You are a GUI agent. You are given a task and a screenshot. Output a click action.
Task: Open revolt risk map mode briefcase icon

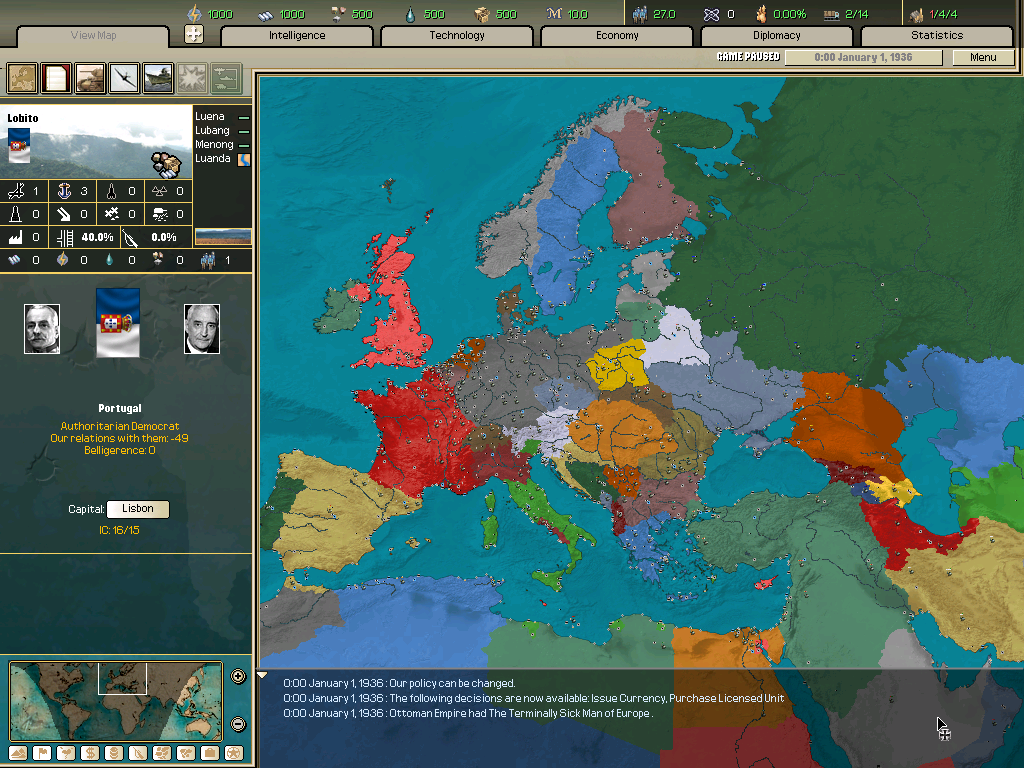point(210,753)
